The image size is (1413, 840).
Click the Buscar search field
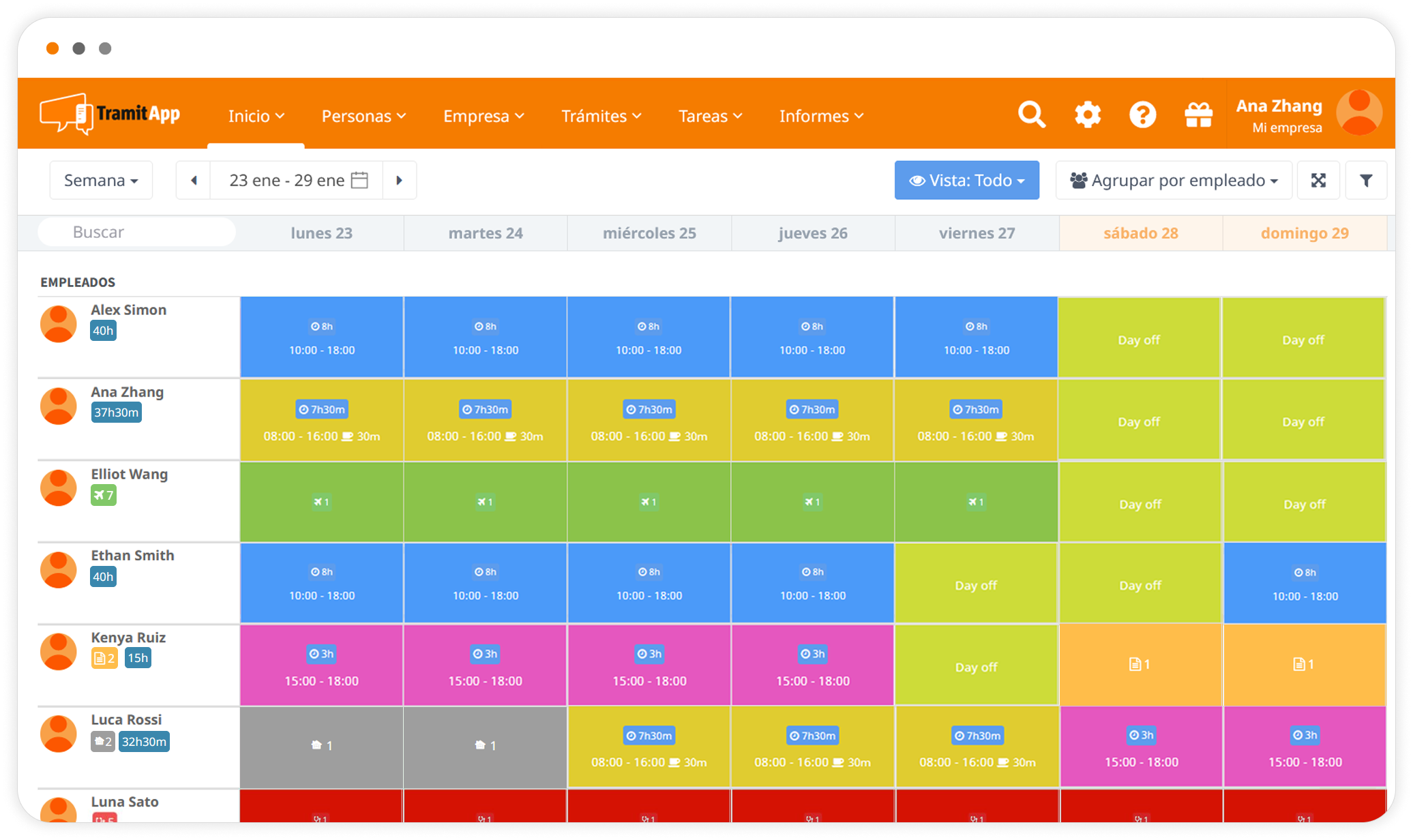click(136, 232)
